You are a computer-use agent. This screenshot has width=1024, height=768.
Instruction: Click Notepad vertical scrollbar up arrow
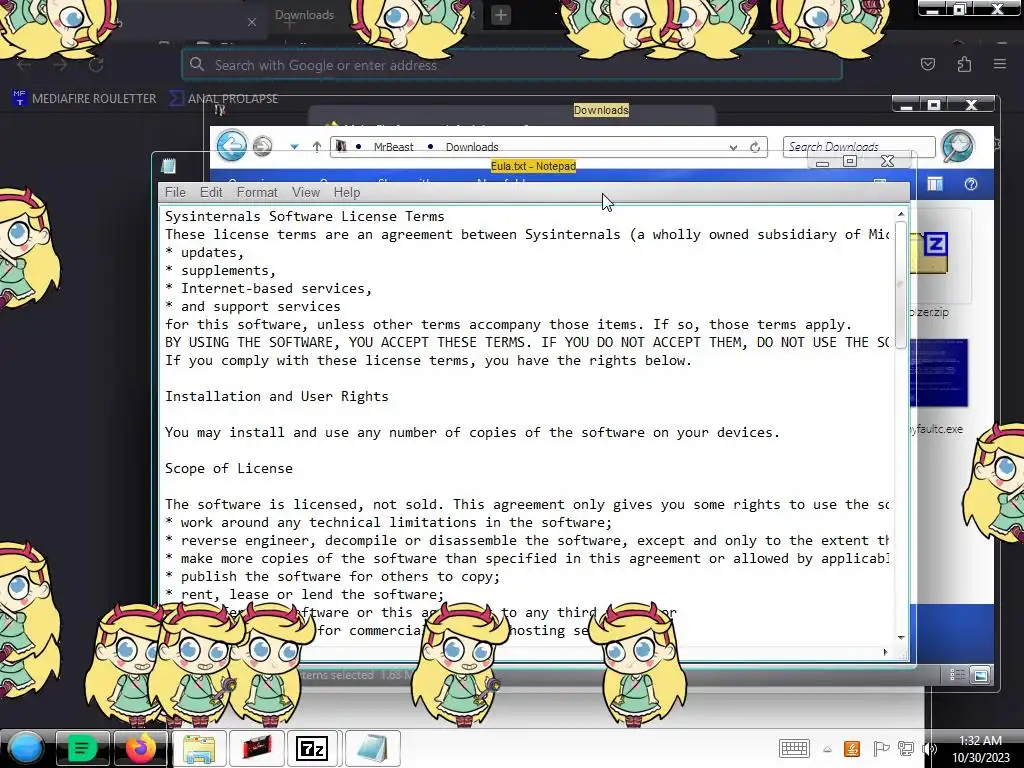(901, 214)
